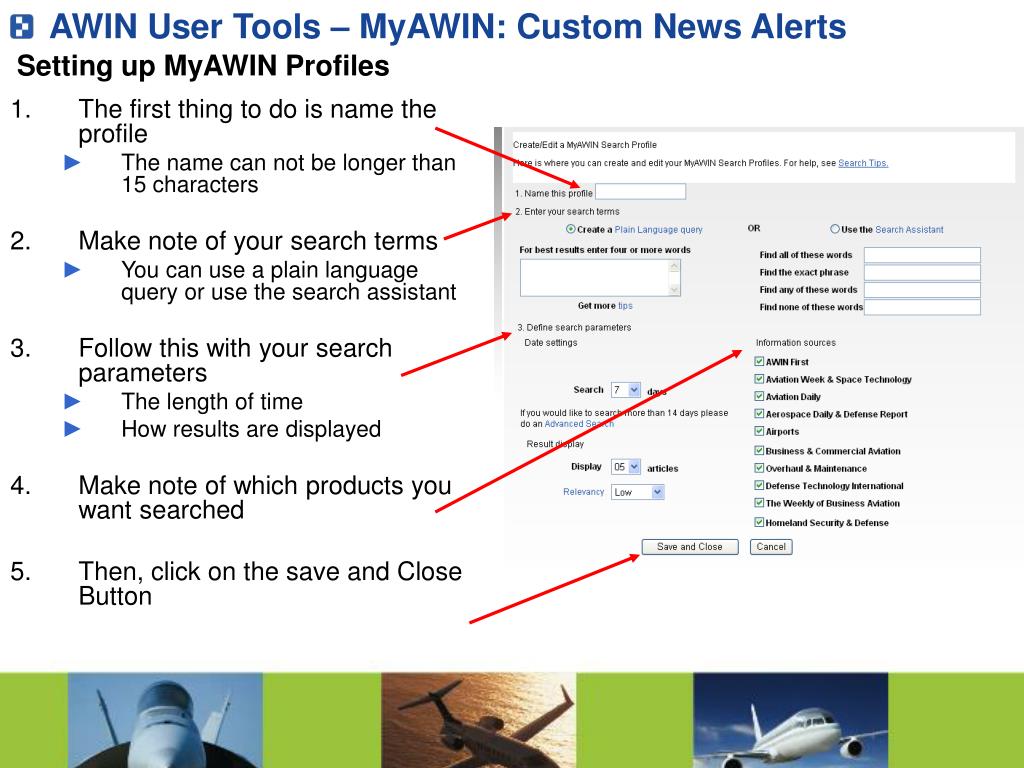Click the business jet sunset photo
The width and height of the screenshot is (1024, 768).
[479, 720]
